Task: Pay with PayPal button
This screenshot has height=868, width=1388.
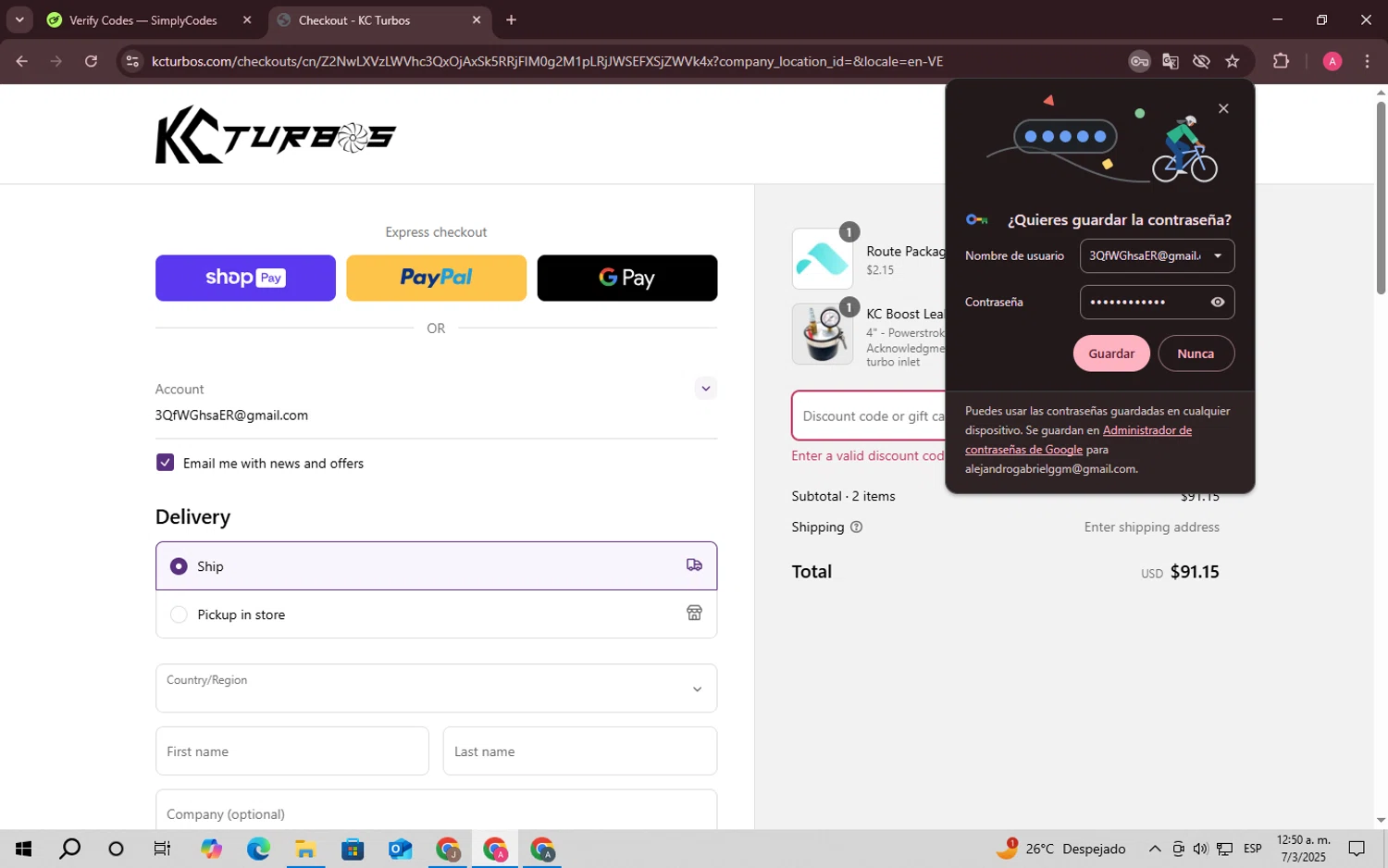Action: [x=436, y=278]
